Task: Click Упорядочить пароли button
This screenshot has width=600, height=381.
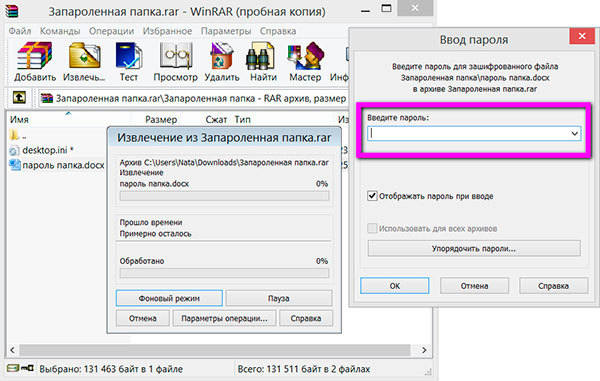Action: point(474,249)
